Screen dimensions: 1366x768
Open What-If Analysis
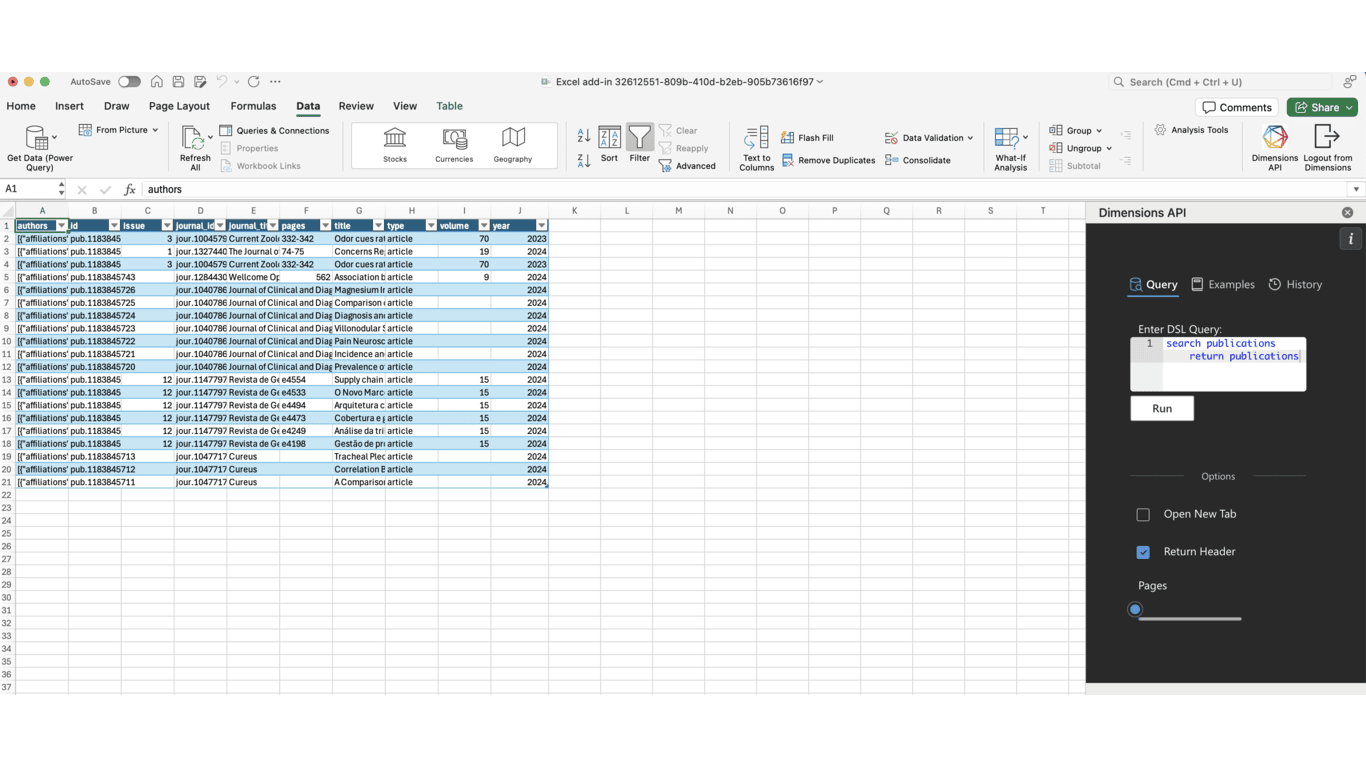coord(1010,148)
